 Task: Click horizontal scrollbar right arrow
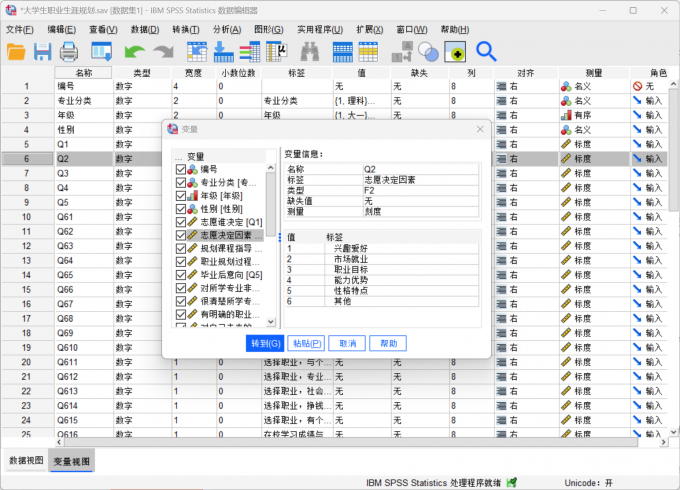(664, 442)
